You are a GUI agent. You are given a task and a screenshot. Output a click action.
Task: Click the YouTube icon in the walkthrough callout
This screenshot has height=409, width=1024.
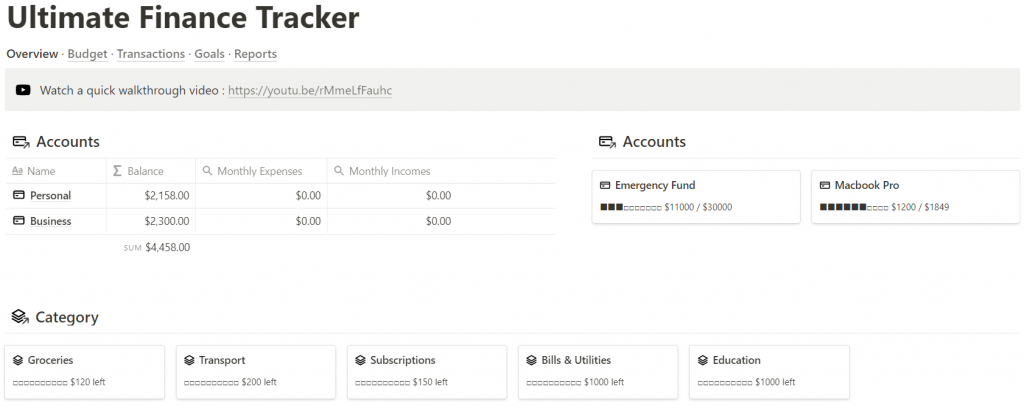point(23,90)
